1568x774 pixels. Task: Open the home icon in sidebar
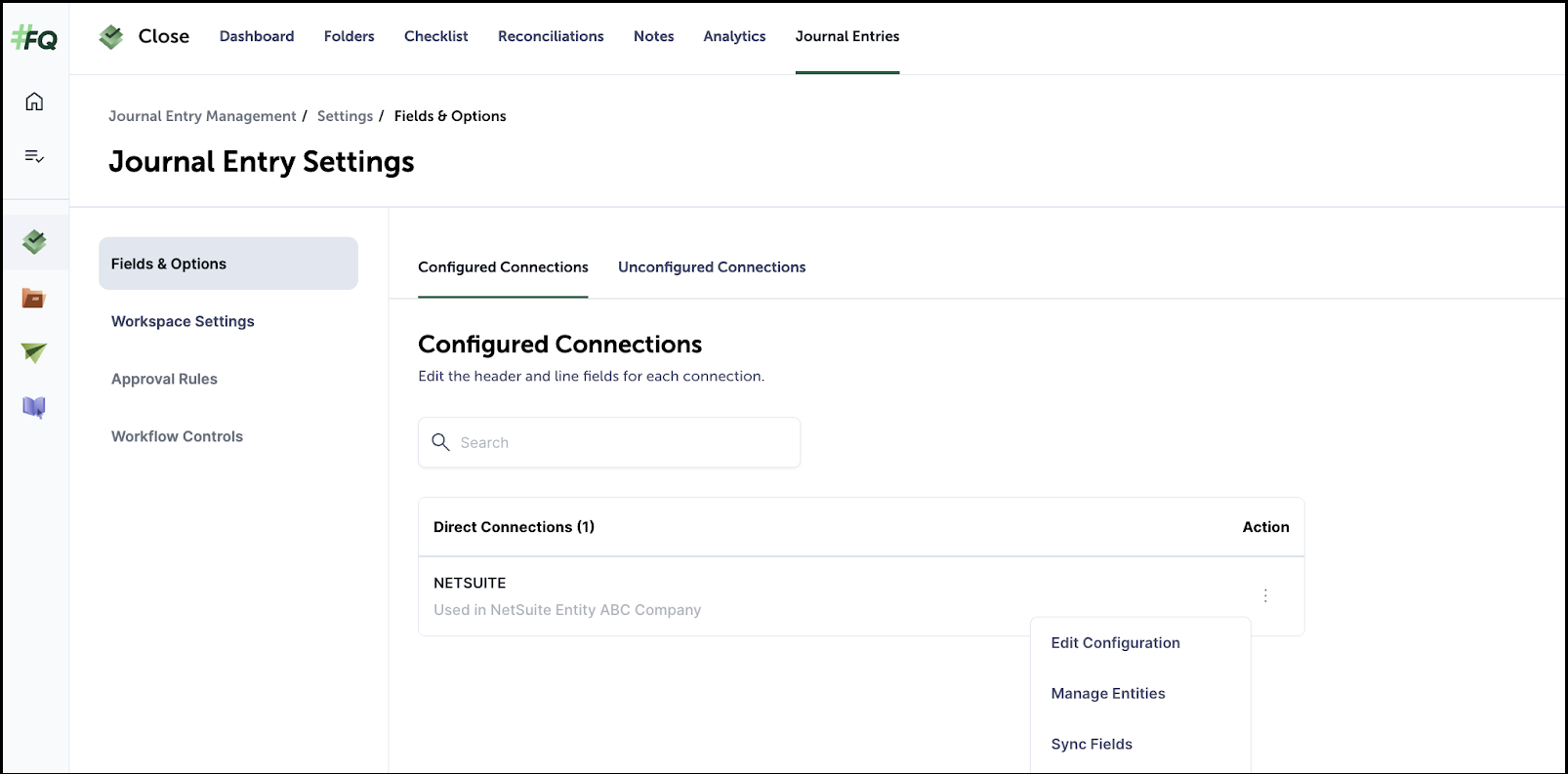coord(34,102)
